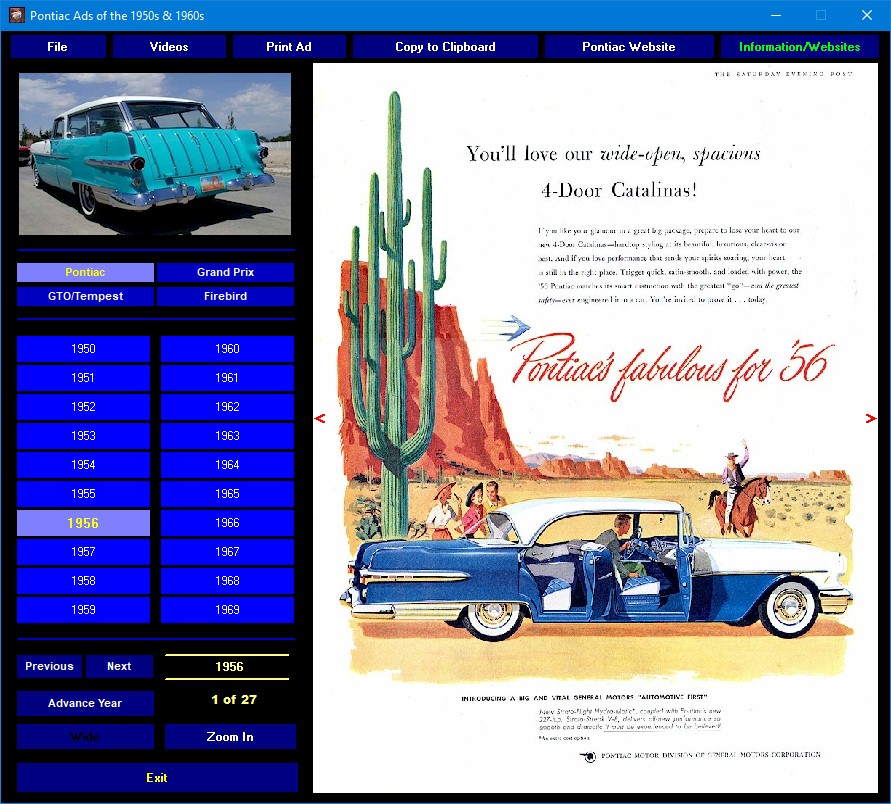The height and width of the screenshot is (804, 891).
Task: Exit the application
Action: point(157,777)
